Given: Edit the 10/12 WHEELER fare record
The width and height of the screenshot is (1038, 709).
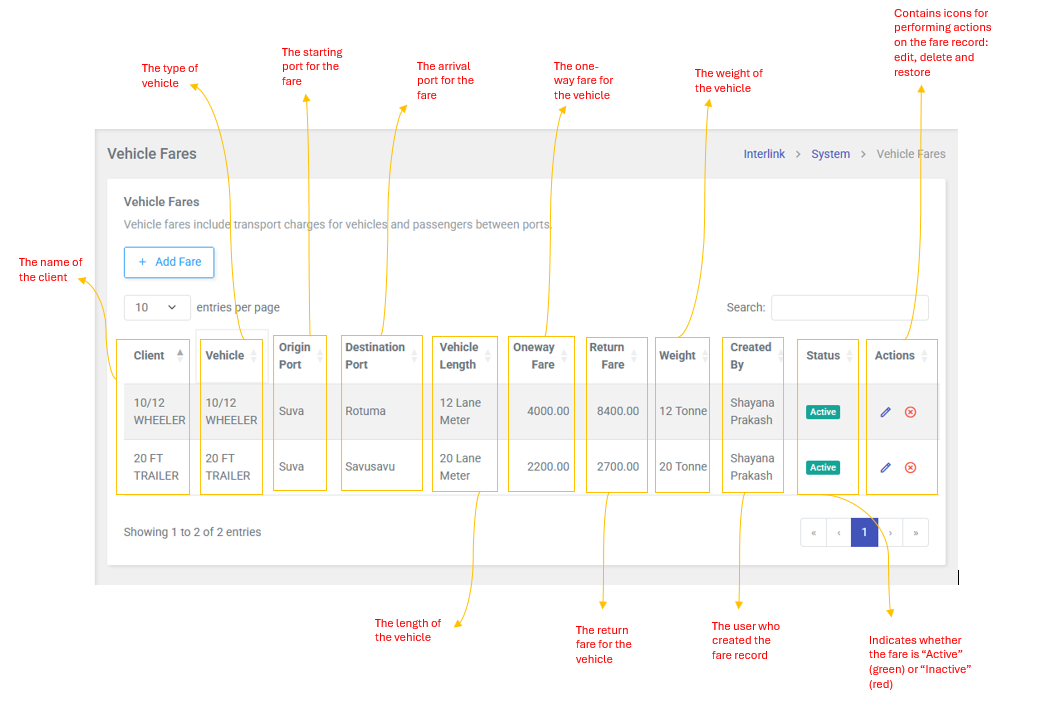Looking at the screenshot, I should click(885, 412).
